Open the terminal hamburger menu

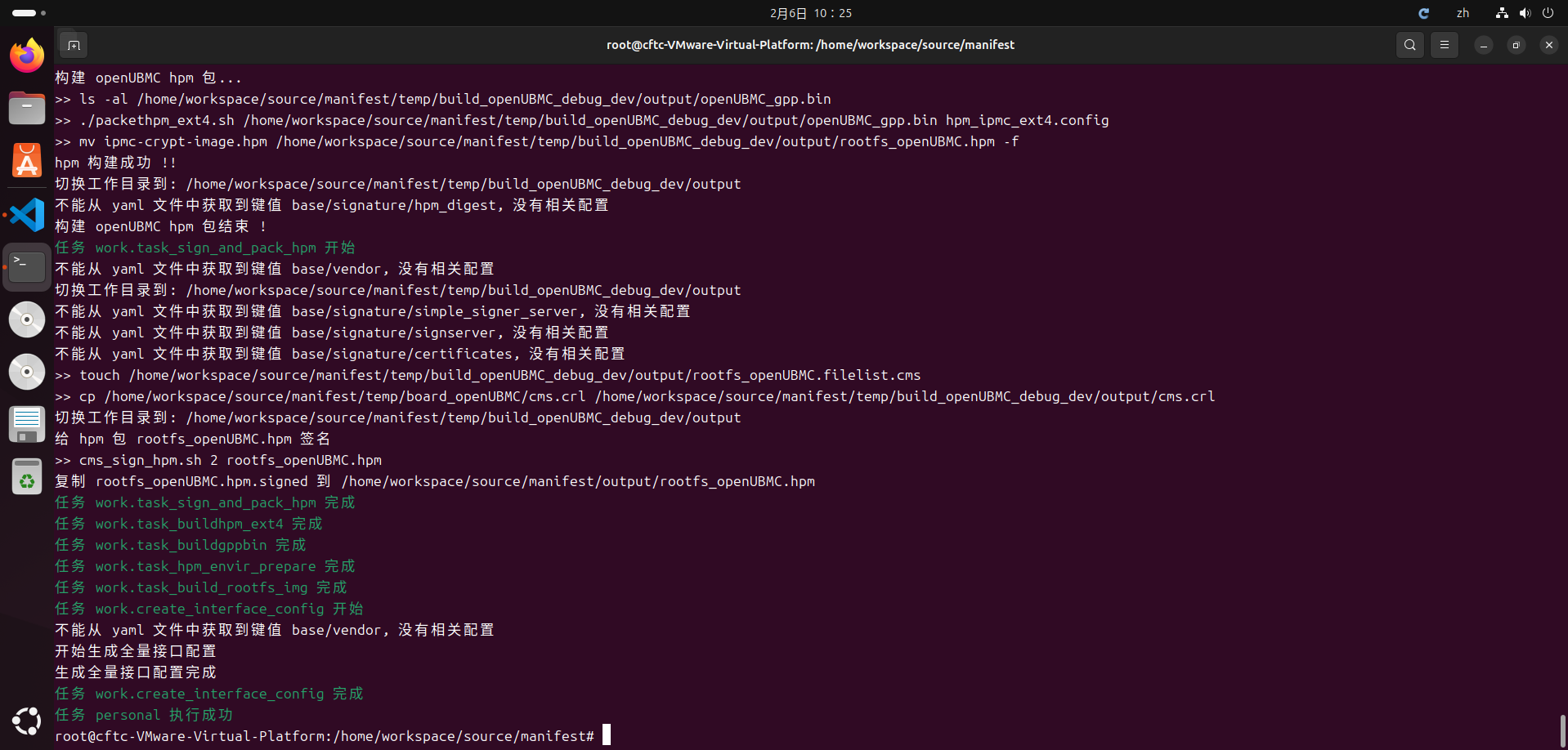click(1445, 45)
